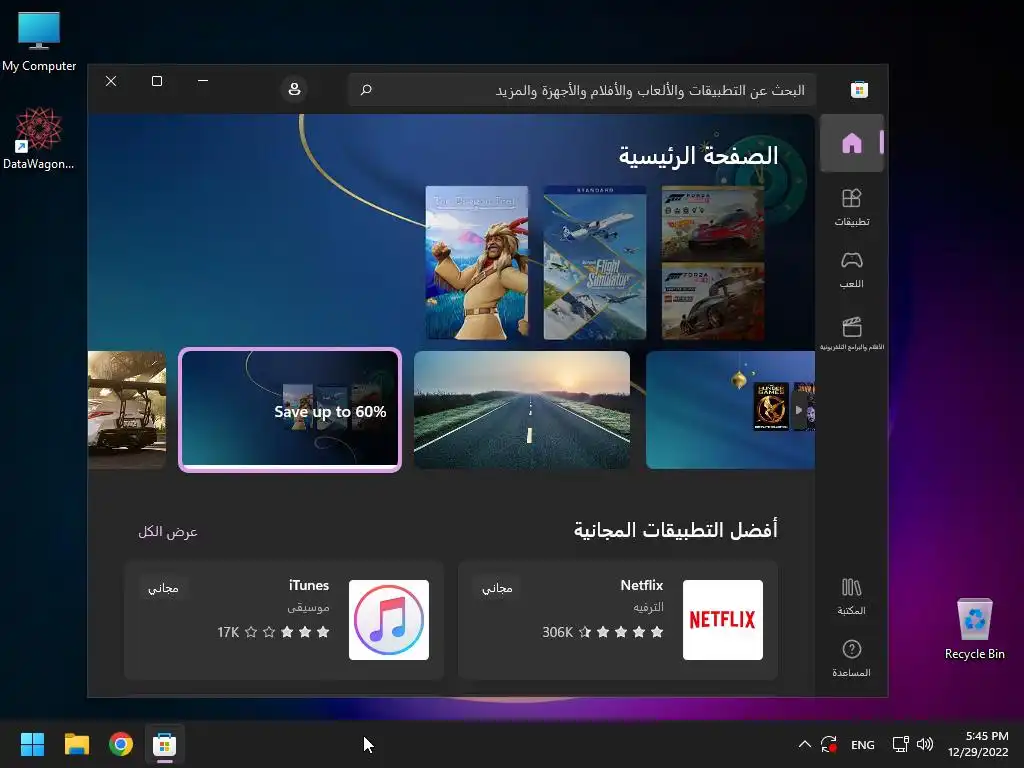Open the user account profile icon

tap(294, 89)
